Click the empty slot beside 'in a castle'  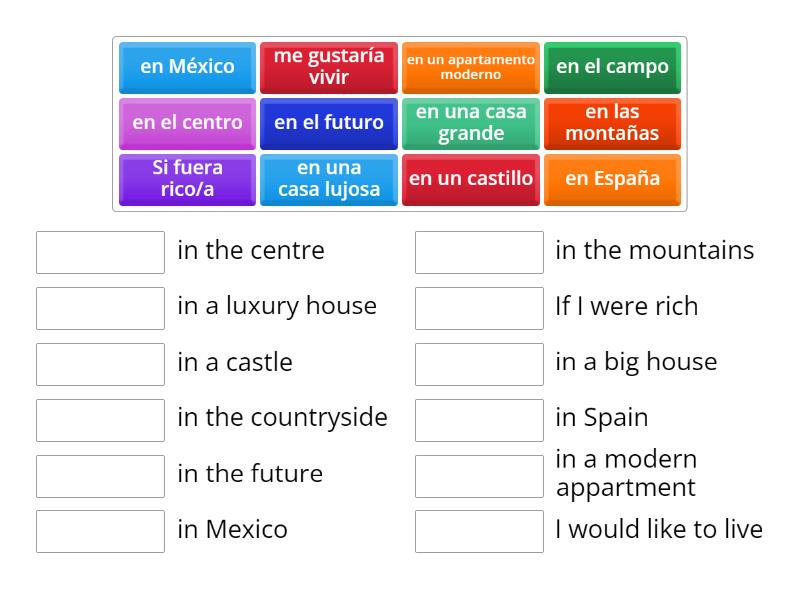tap(100, 364)
